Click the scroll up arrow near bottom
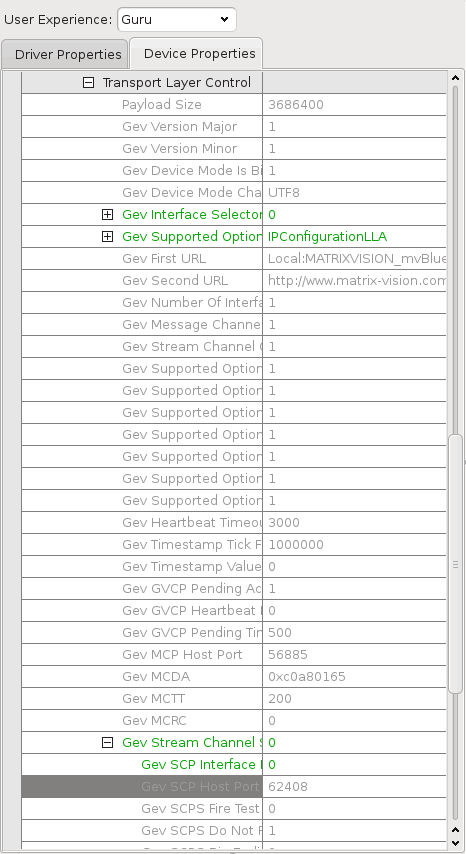Image resolution: width=466 pixels, height=854 pixels. pos(456,830)
